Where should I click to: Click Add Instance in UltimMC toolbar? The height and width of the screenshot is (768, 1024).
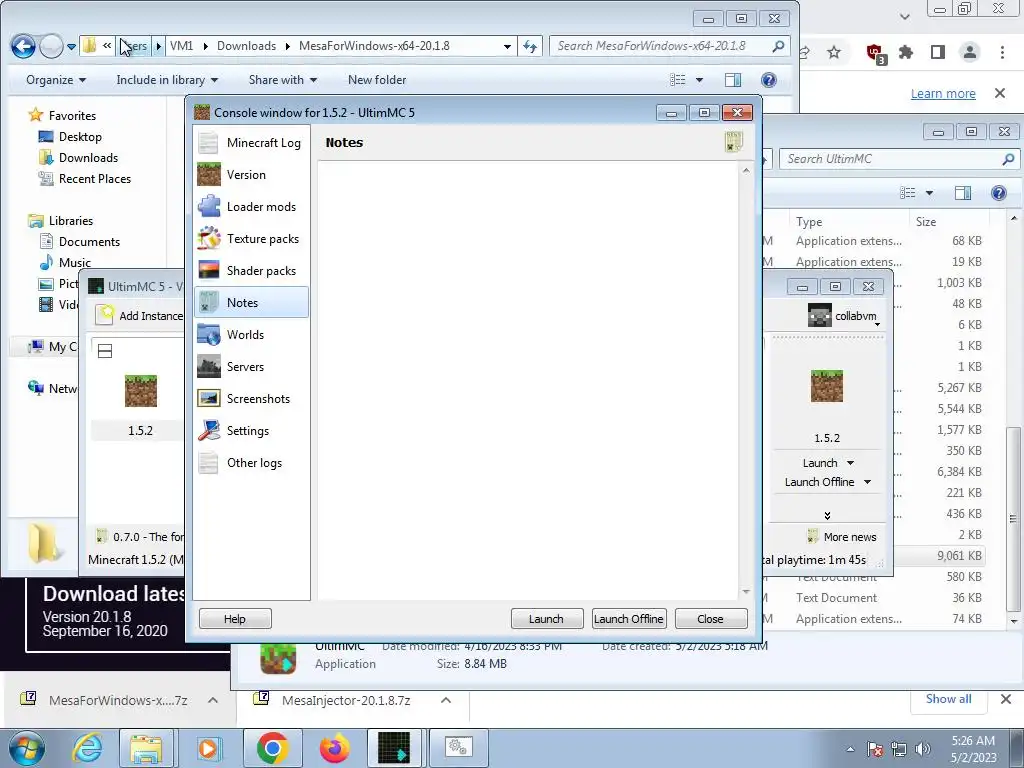click(x=140, y=315)
